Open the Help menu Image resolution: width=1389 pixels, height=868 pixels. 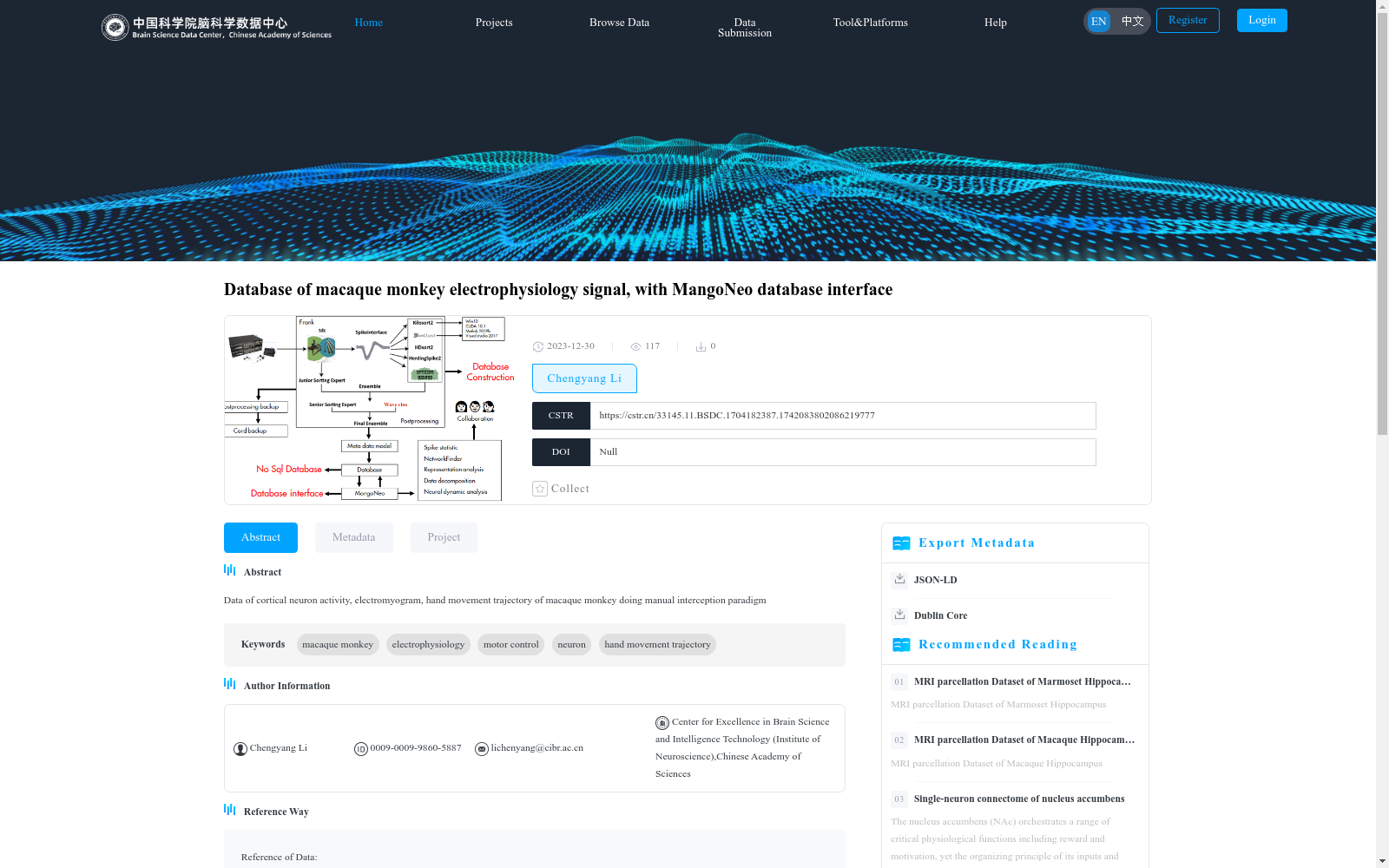coord(996,23)
